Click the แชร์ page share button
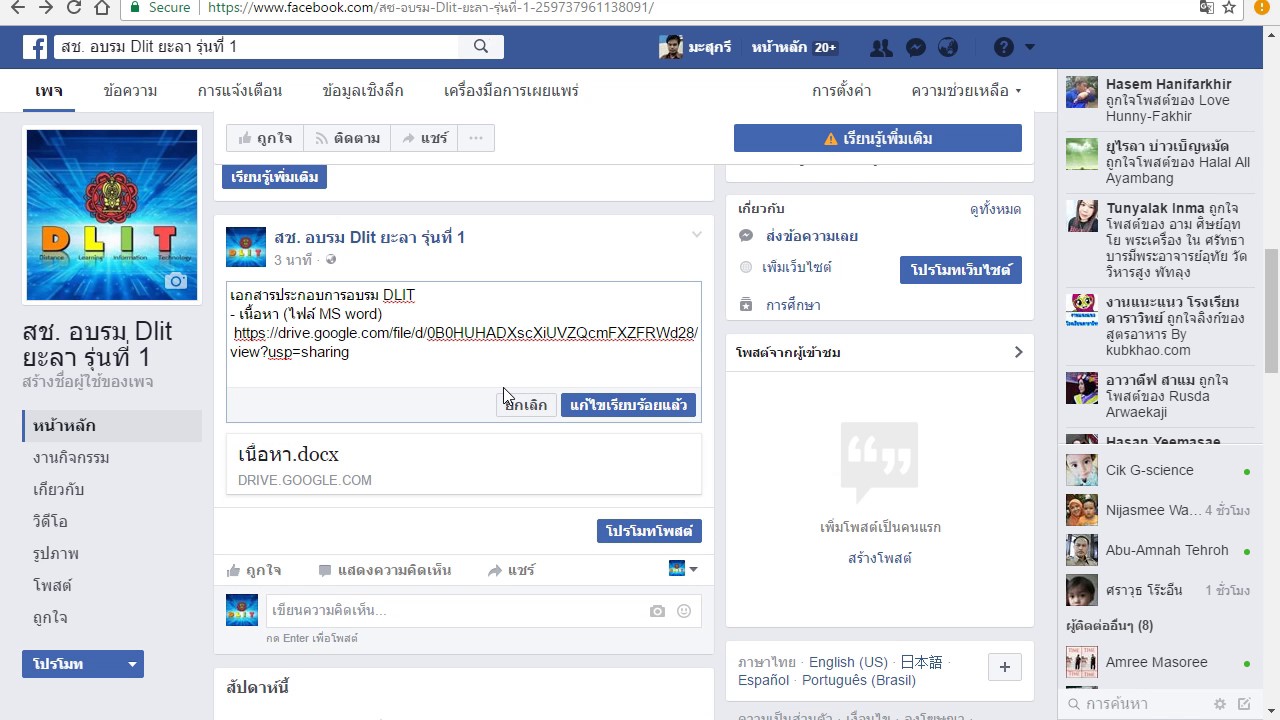 pos(424,139)
